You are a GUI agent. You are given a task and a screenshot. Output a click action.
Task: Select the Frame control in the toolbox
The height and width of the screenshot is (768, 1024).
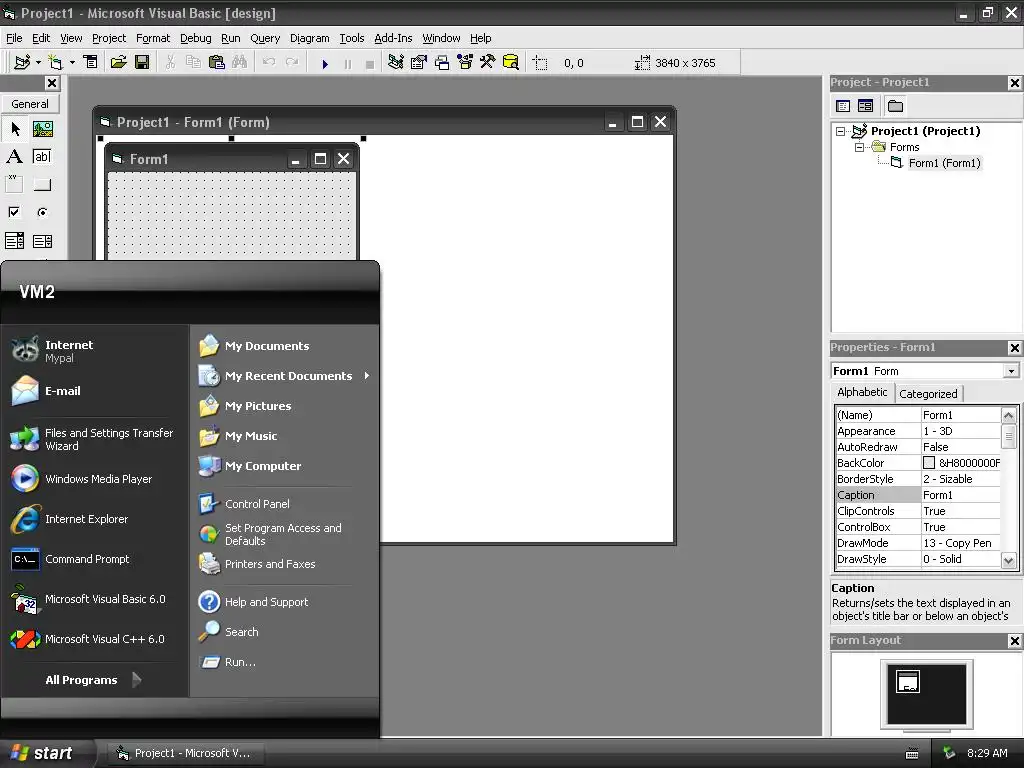[x=14, y=184]
